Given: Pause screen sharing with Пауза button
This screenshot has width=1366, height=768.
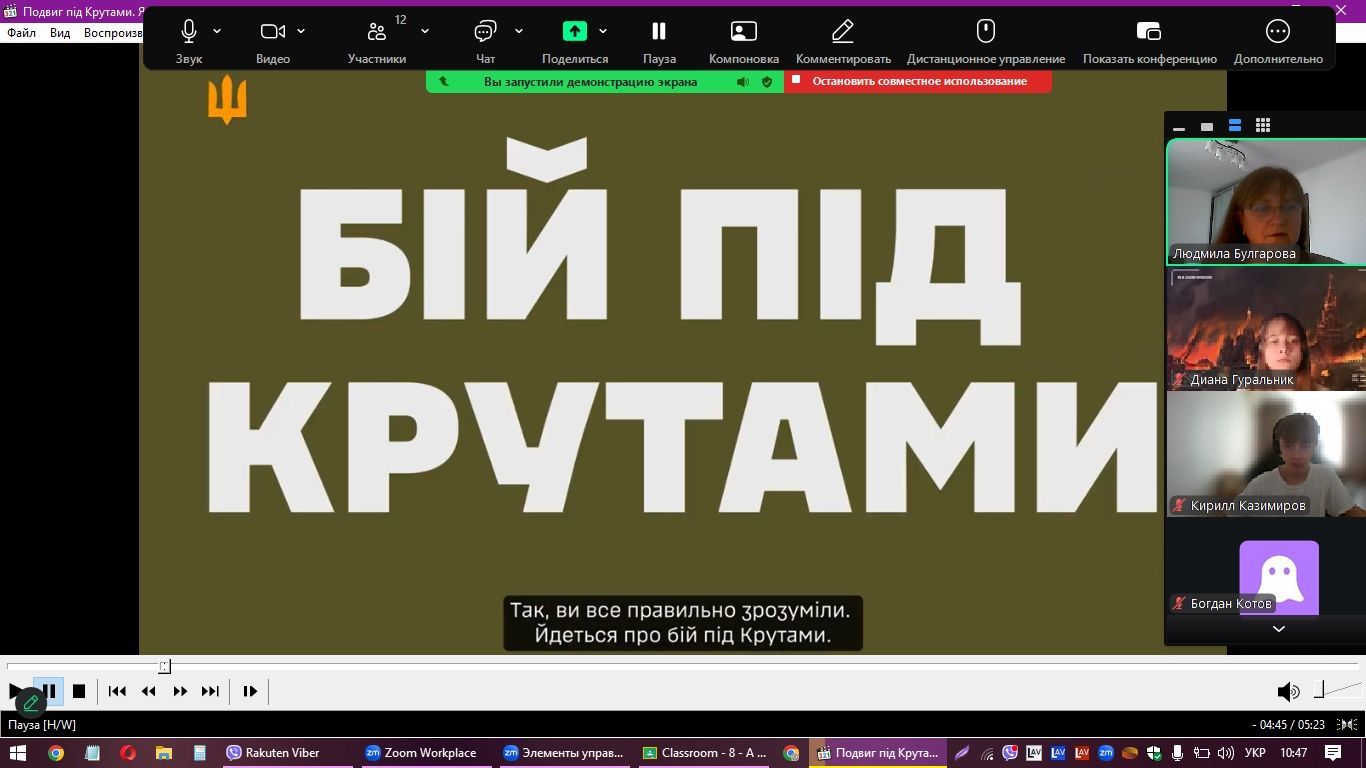Looking at the screenshot, I should click(659, 32).
